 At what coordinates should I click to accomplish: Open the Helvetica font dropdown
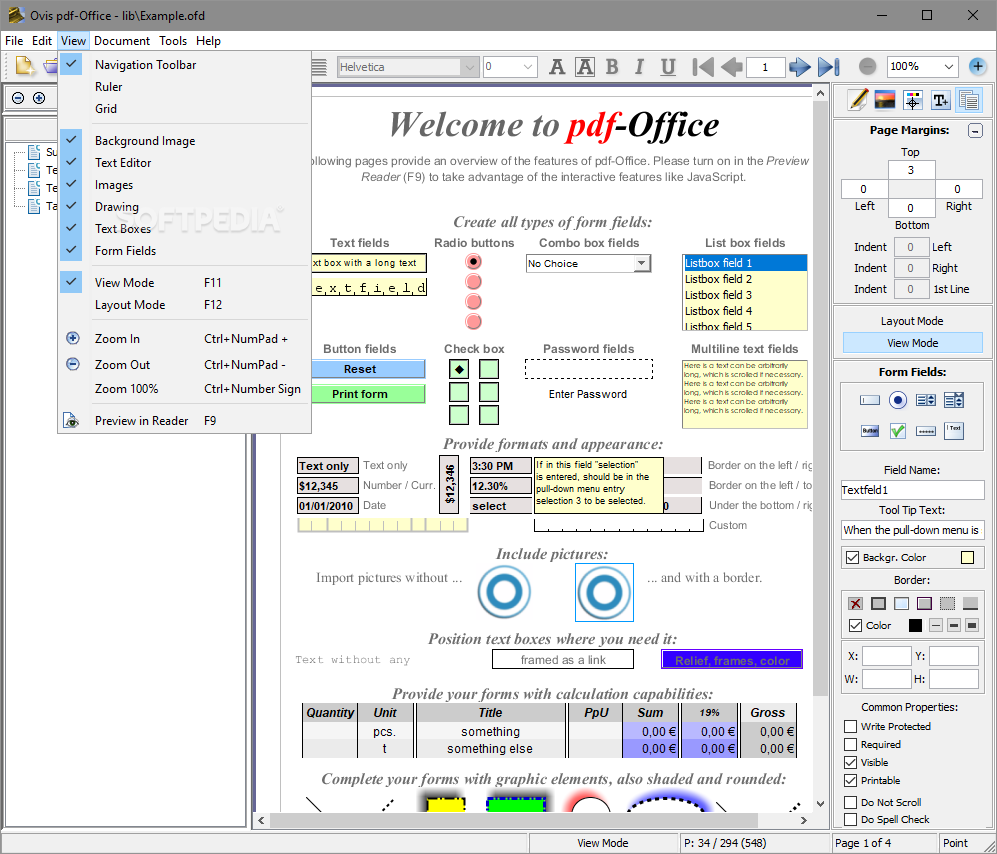(x=469, y=67)
